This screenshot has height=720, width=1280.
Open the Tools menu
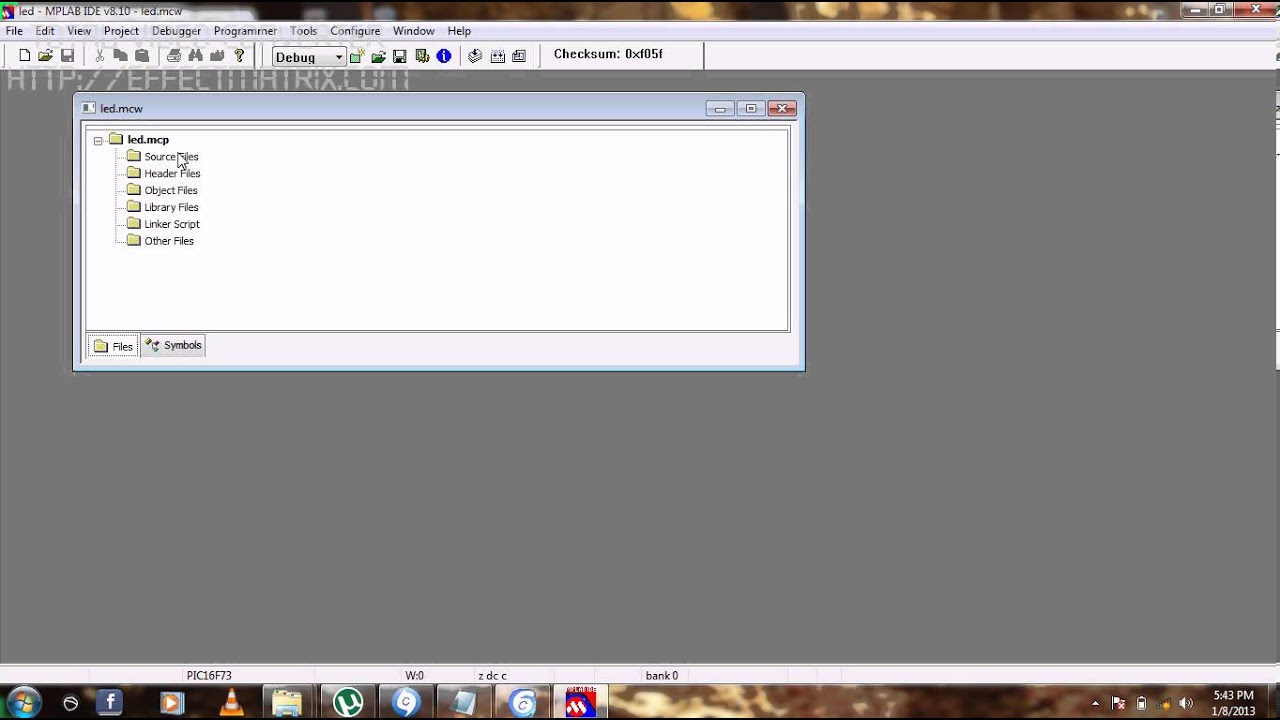pyautogui.click(x=303, y=31)
